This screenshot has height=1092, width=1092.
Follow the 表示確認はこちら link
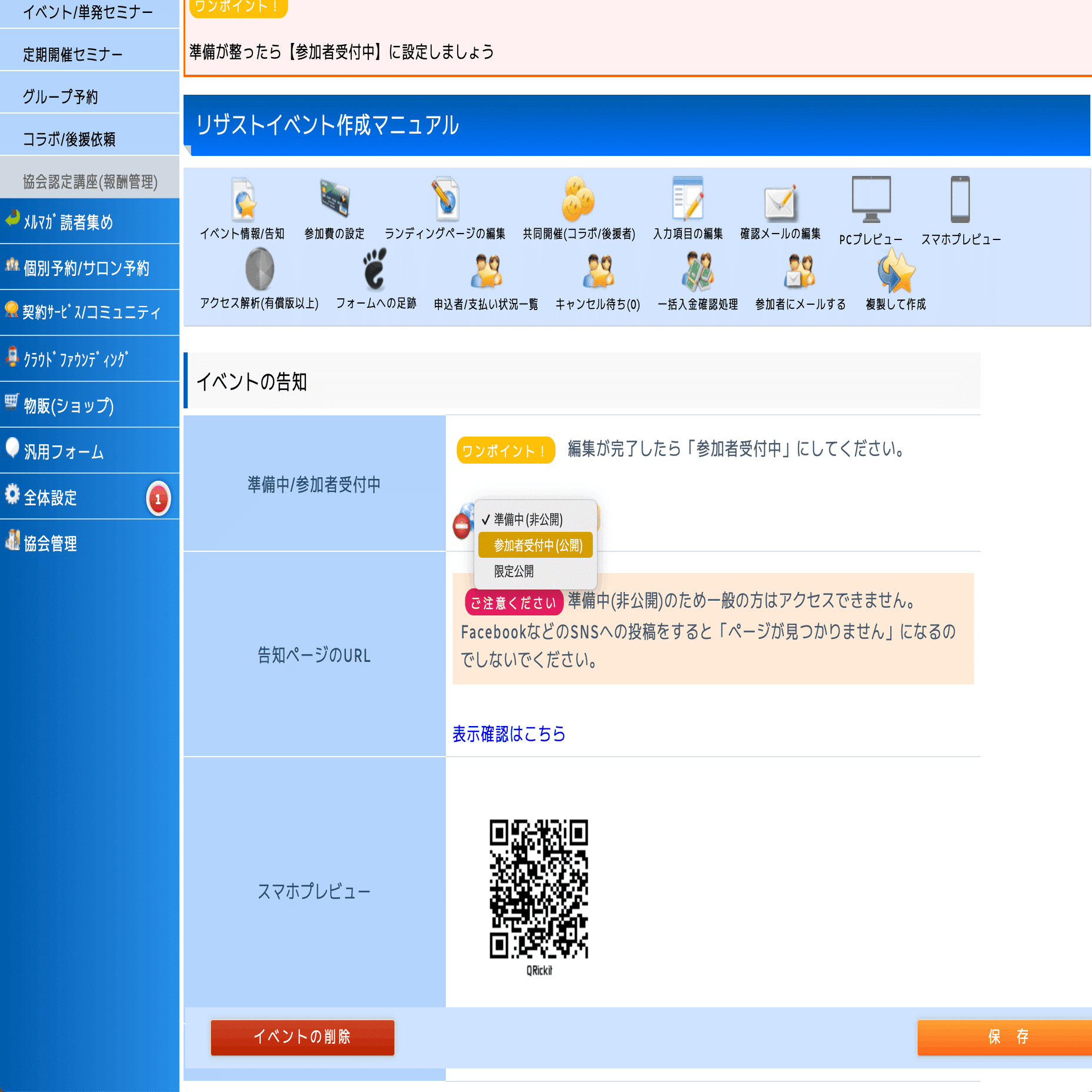click(508, 734)
